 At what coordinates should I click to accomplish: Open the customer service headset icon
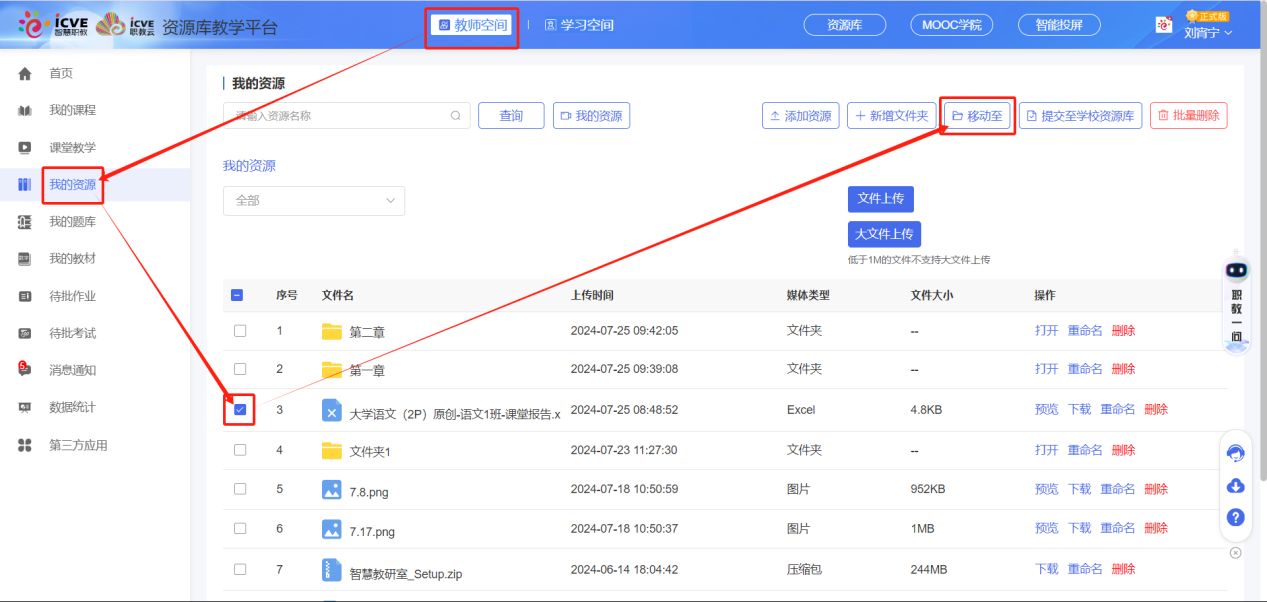(1236, 453)
